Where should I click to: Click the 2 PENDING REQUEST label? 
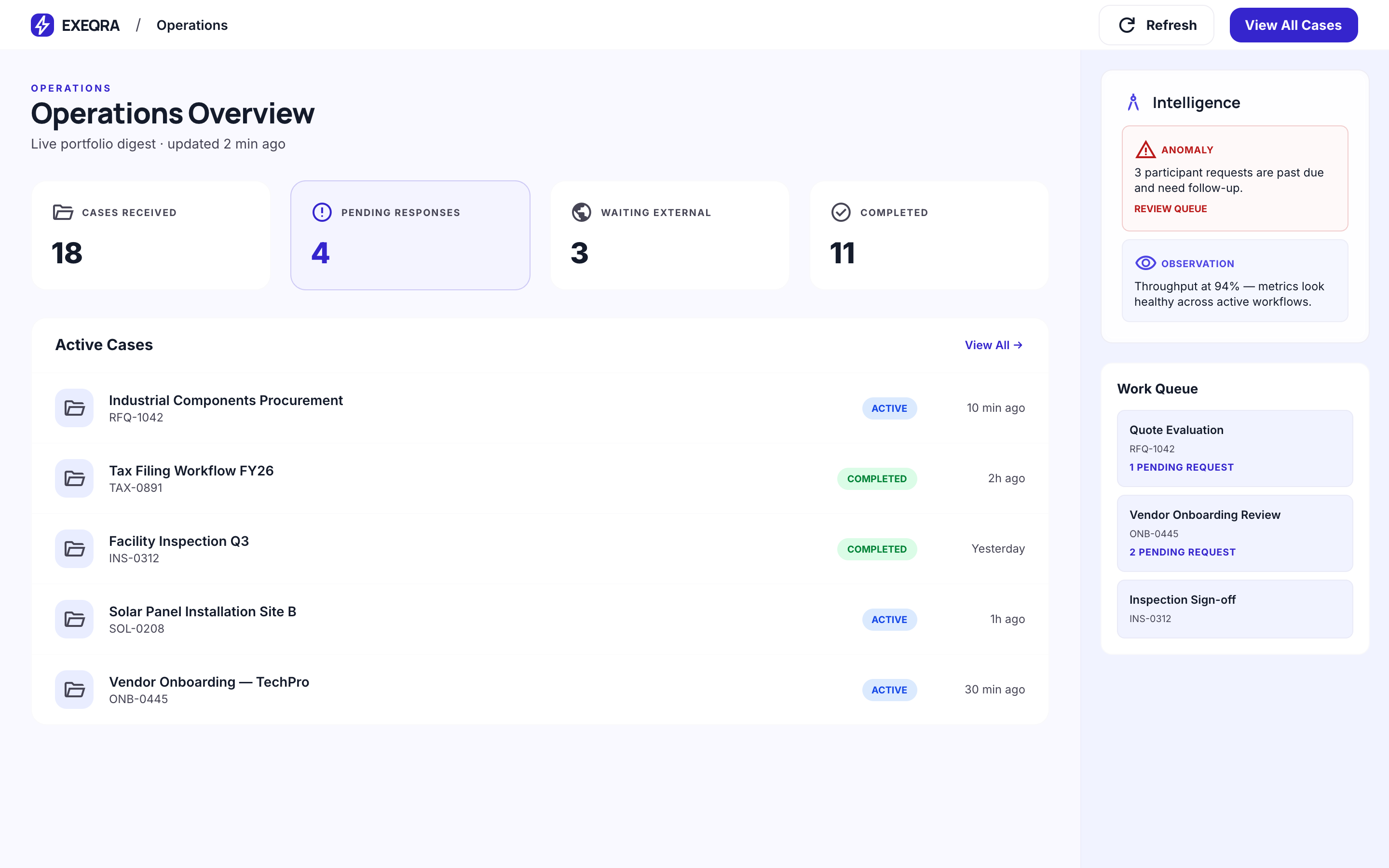[1183, 552]
